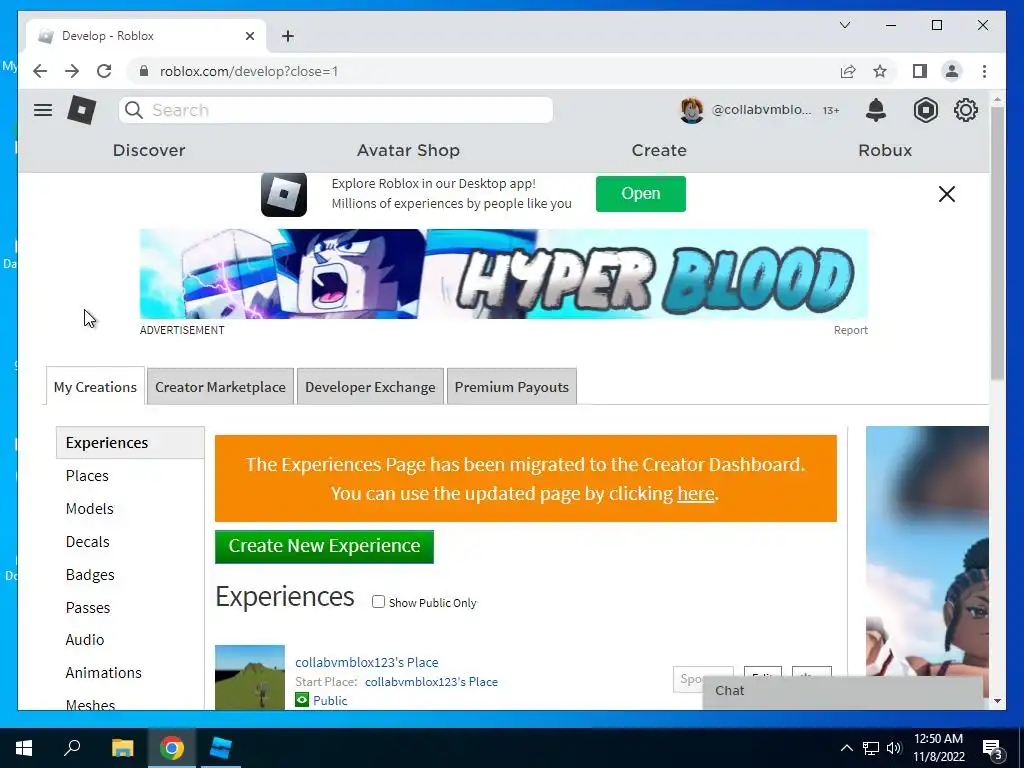Select Badges in the sidebar
Image resolution: width=1024 pixels, height=768 pixels.
(90, 575)
